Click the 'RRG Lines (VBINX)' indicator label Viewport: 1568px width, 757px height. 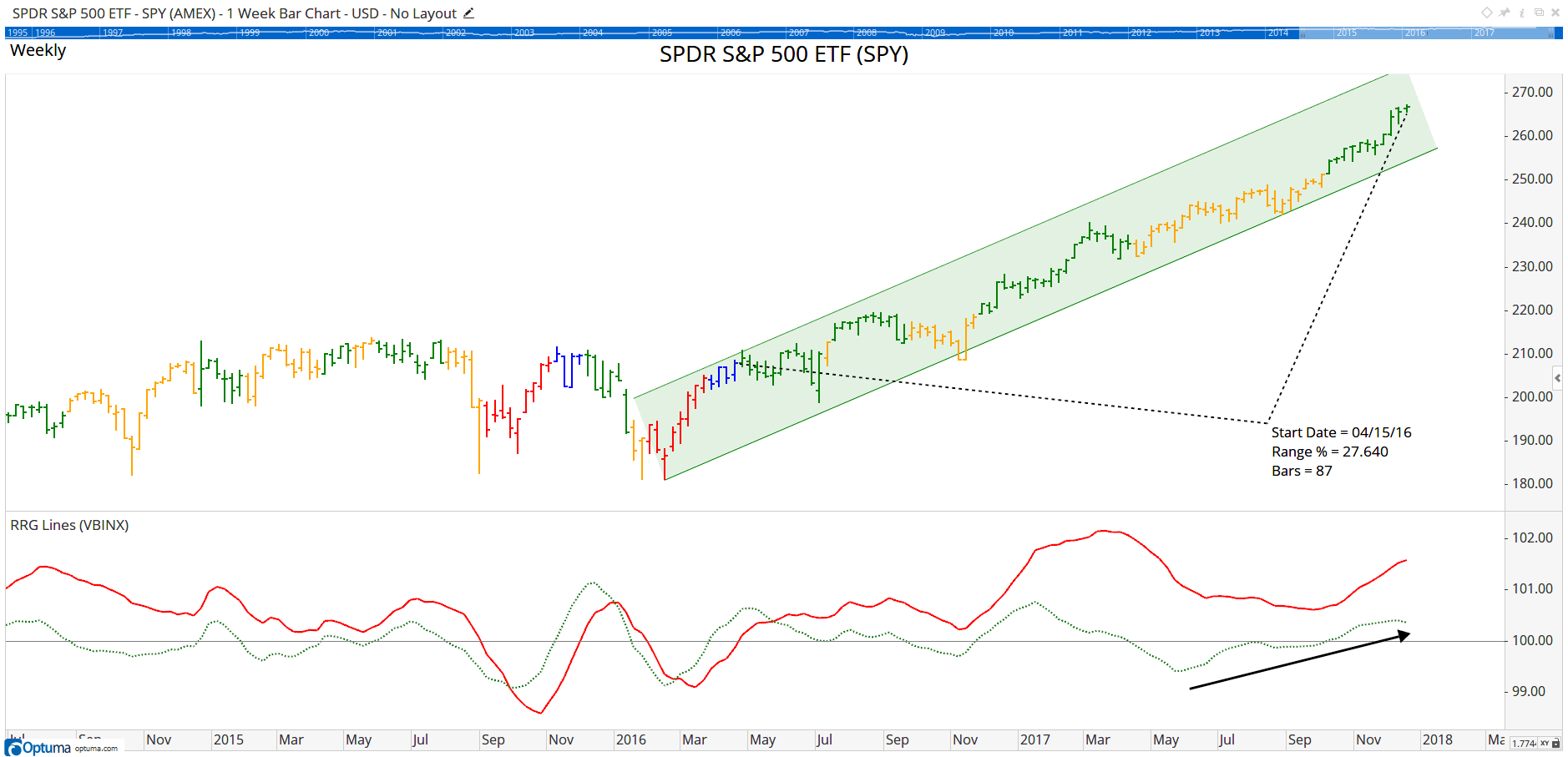click(69, 525)
